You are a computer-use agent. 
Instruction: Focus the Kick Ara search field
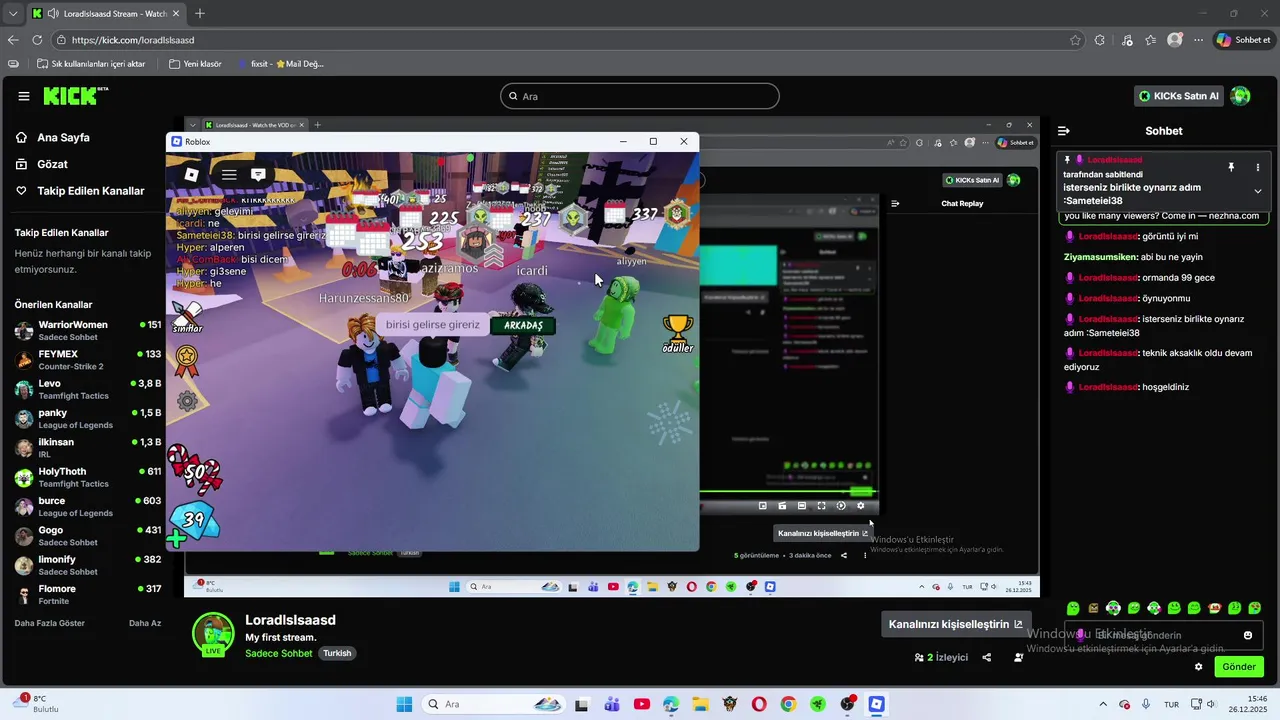pos(640,96)
